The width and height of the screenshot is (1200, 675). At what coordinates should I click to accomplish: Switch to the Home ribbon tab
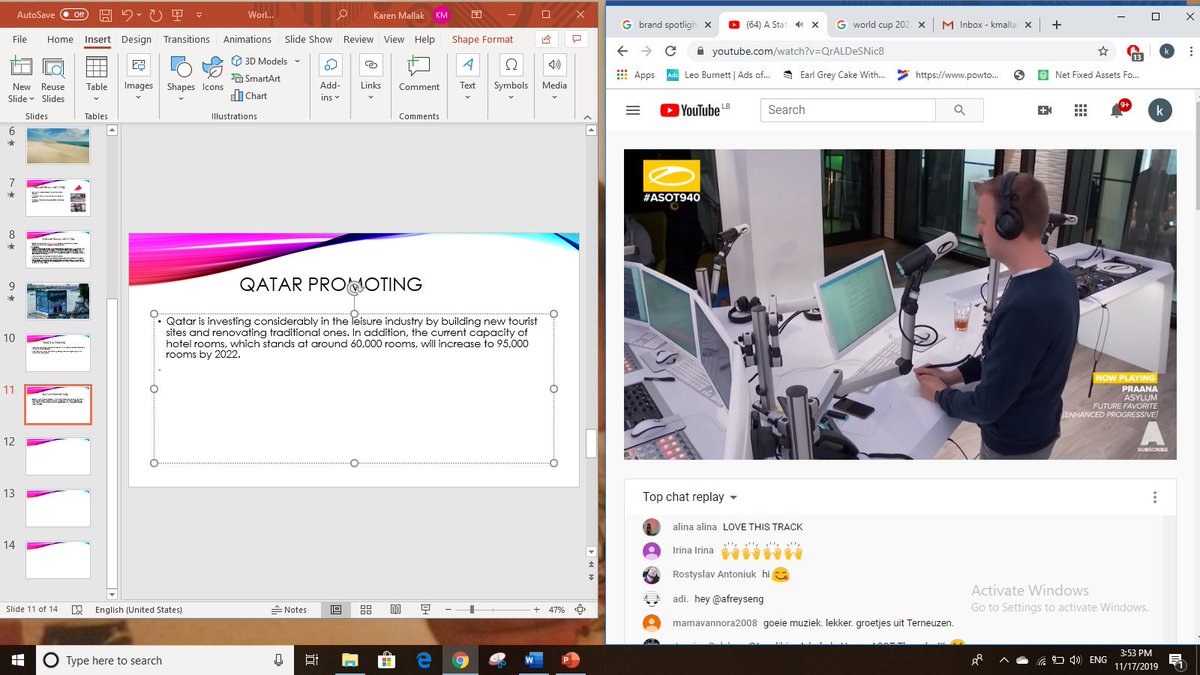click(x=60, y=39)
